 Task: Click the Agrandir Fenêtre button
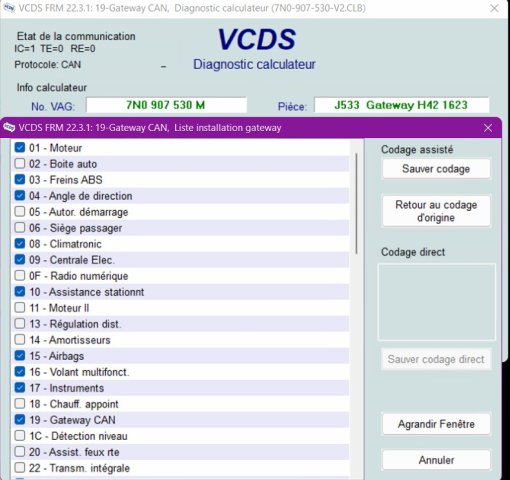(436, 424)
